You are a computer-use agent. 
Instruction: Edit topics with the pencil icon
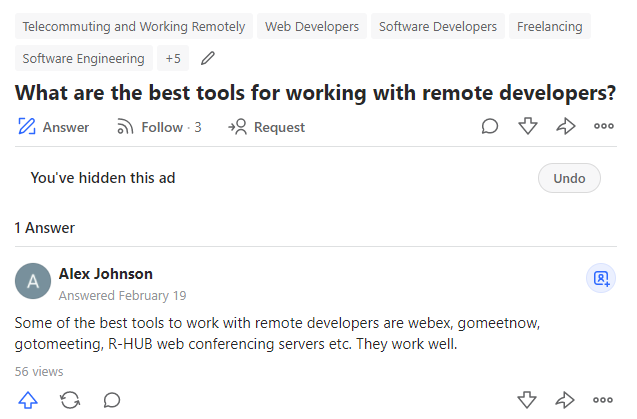coord(208,59)
